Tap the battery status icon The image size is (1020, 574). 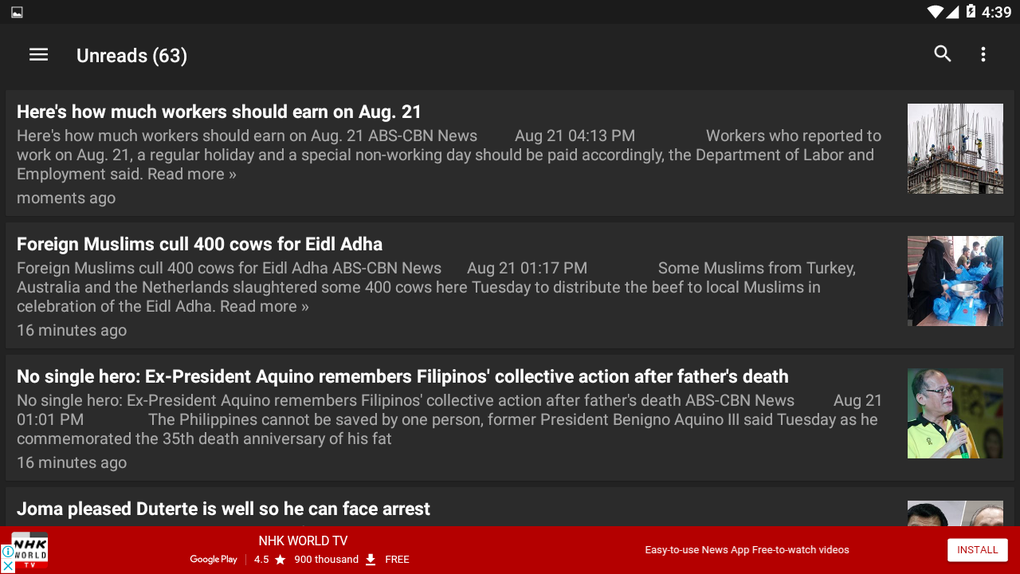coord(969,12)
